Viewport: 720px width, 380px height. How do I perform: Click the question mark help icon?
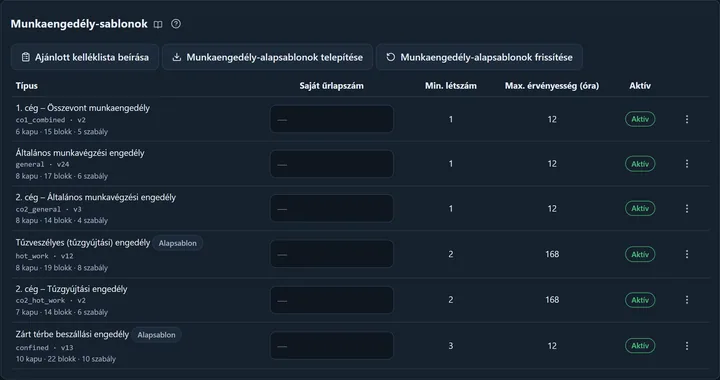point(175,24)
